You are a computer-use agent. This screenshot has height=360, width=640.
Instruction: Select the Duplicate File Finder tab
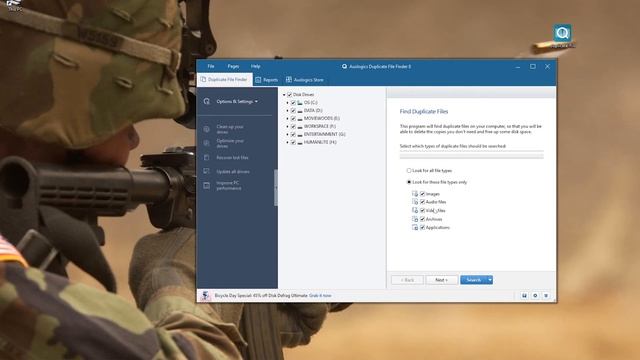pos(224,80)
